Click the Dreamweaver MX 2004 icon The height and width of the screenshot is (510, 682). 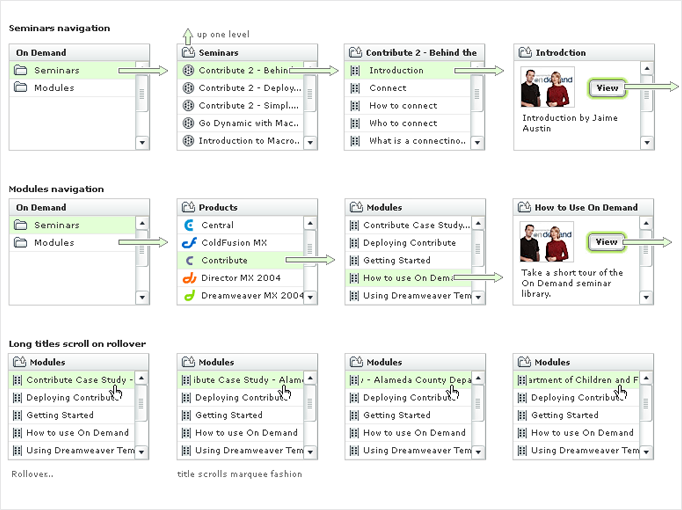tap(188, 295)
